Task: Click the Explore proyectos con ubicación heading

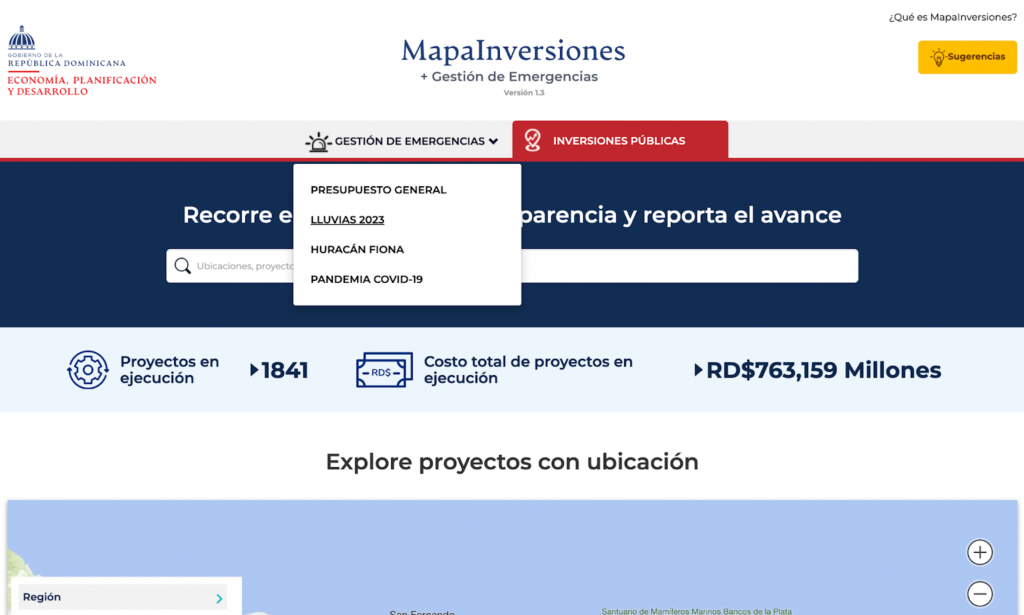Action: (x=512, y=462)
